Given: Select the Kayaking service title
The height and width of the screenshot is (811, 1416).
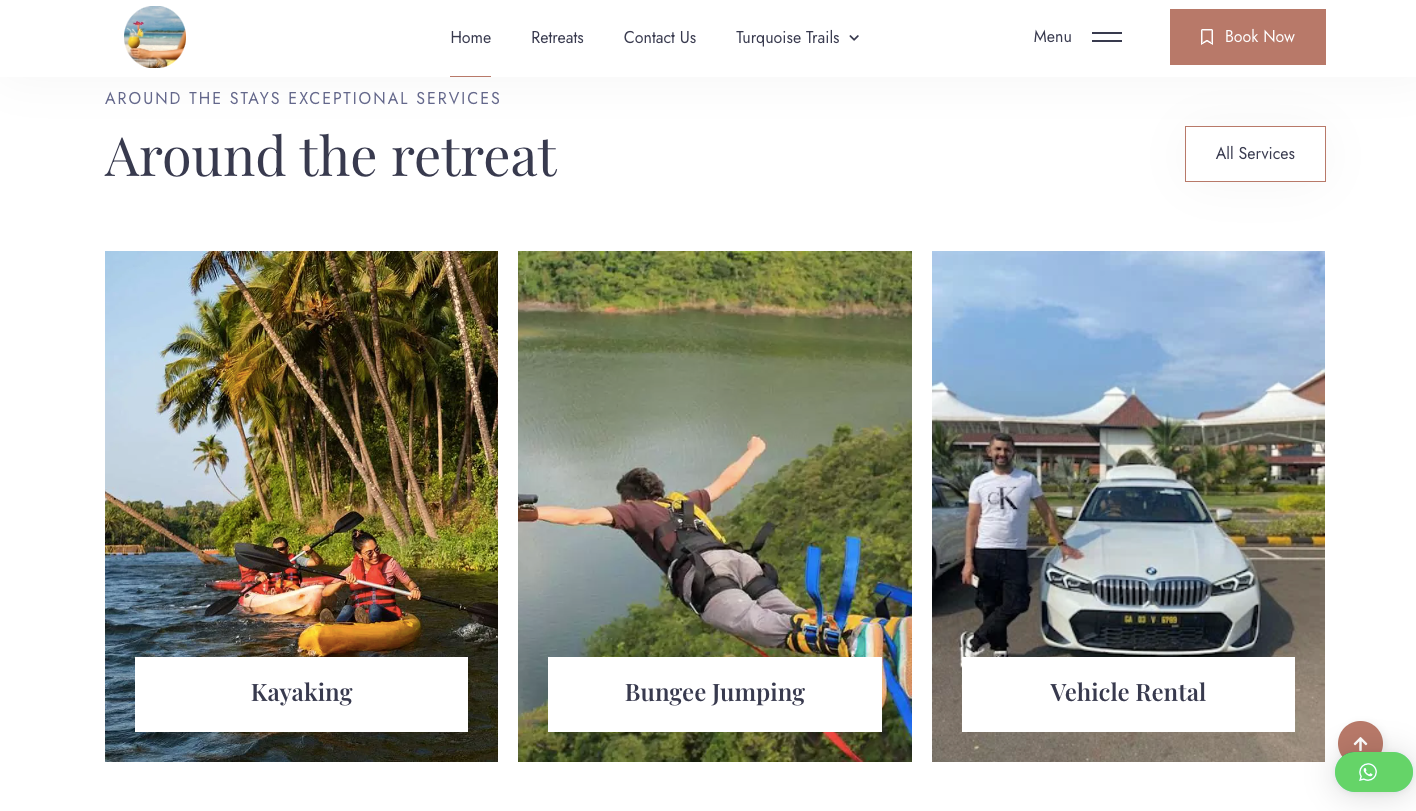Looking at the screenshot, I should click(x=301, y=693).
